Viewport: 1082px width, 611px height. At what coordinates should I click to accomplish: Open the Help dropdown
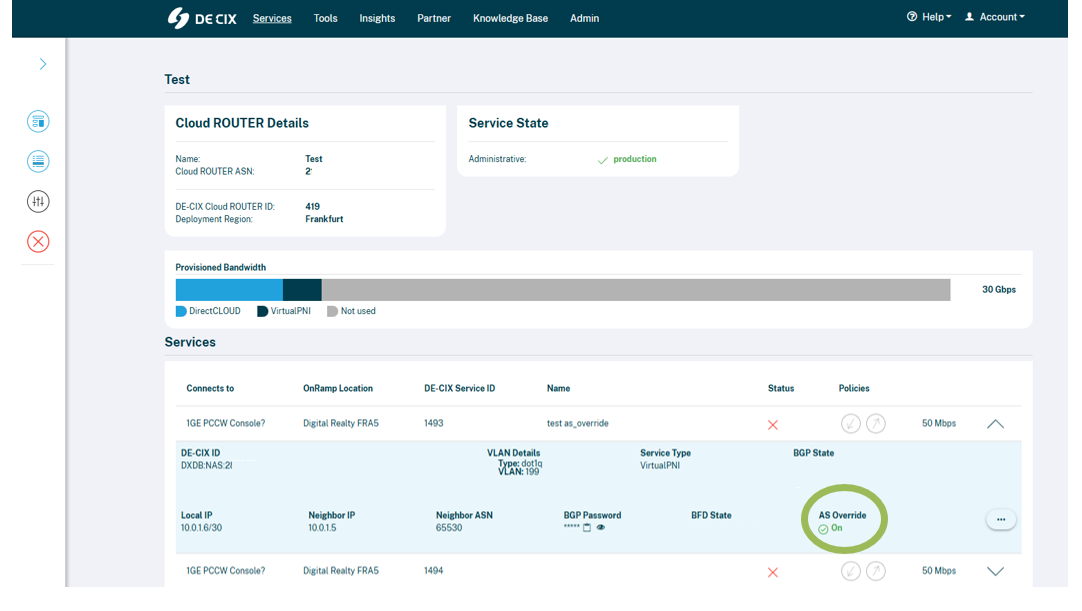pos(929,17)
